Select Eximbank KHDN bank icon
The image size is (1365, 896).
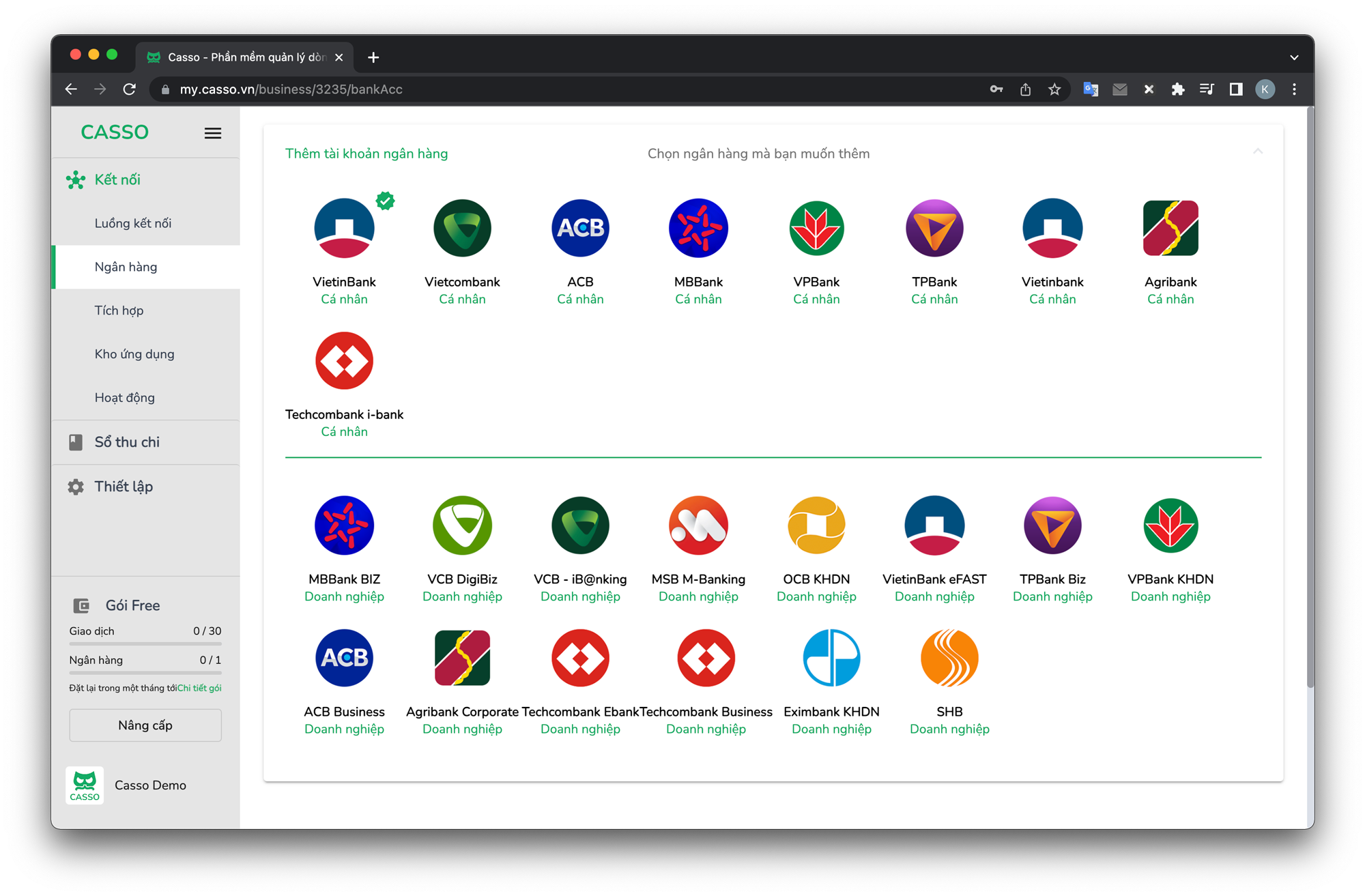click(x=831, y=658)
